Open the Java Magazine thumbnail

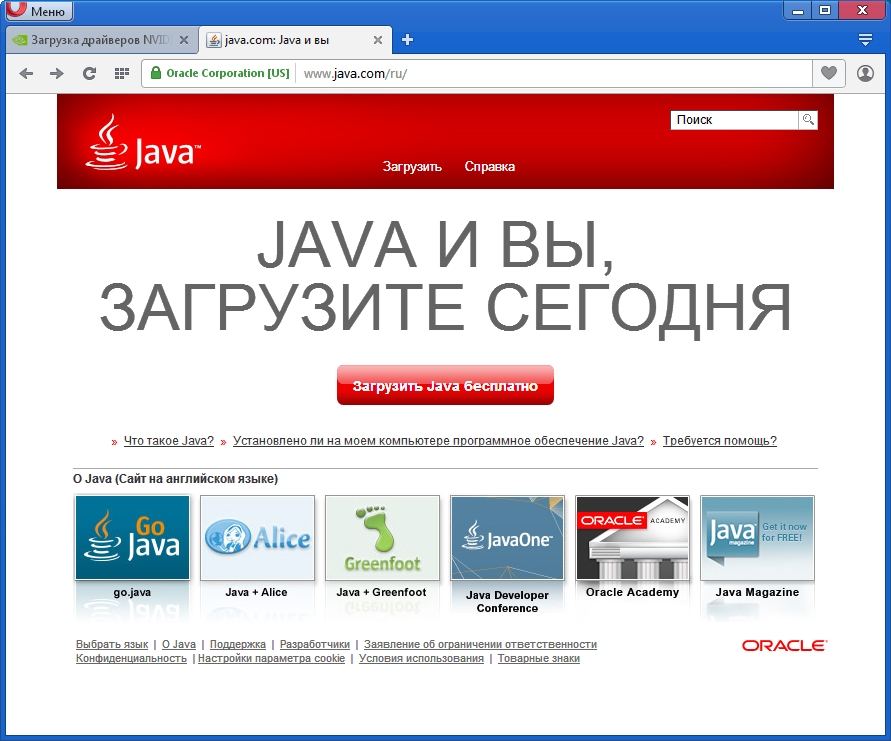pos(757,538)
